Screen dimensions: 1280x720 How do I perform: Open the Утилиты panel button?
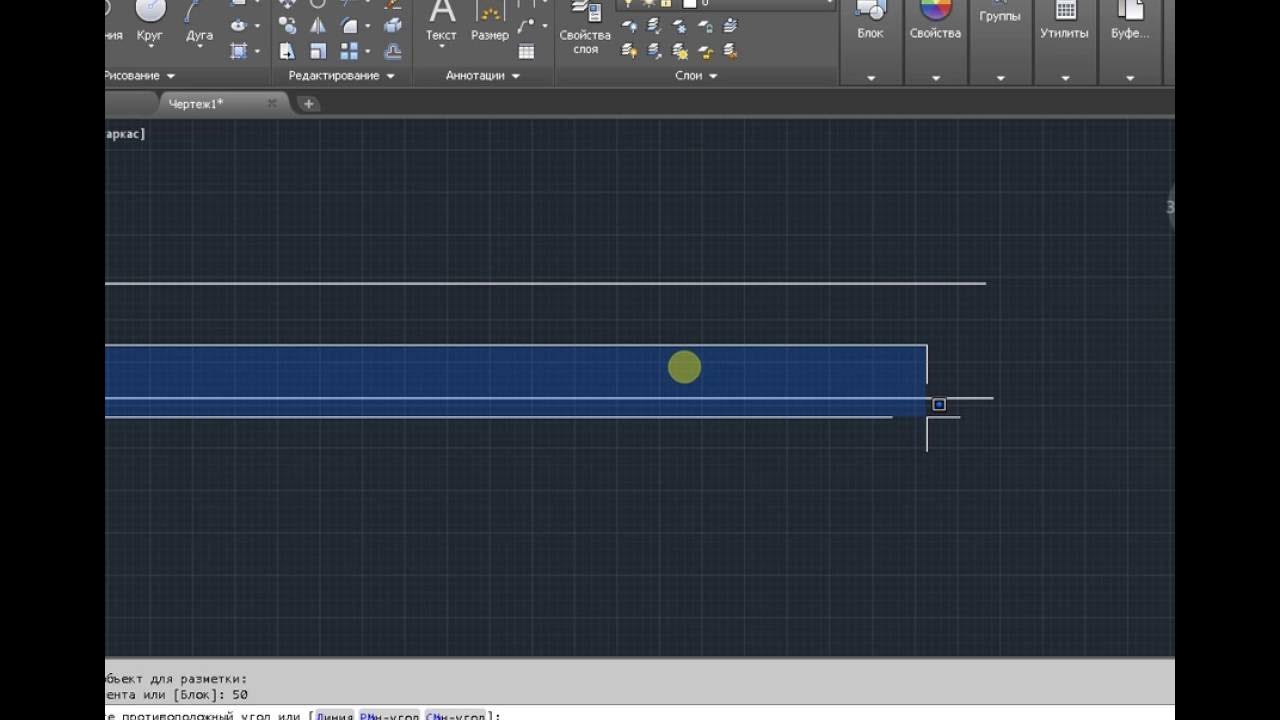(1065, 22)
